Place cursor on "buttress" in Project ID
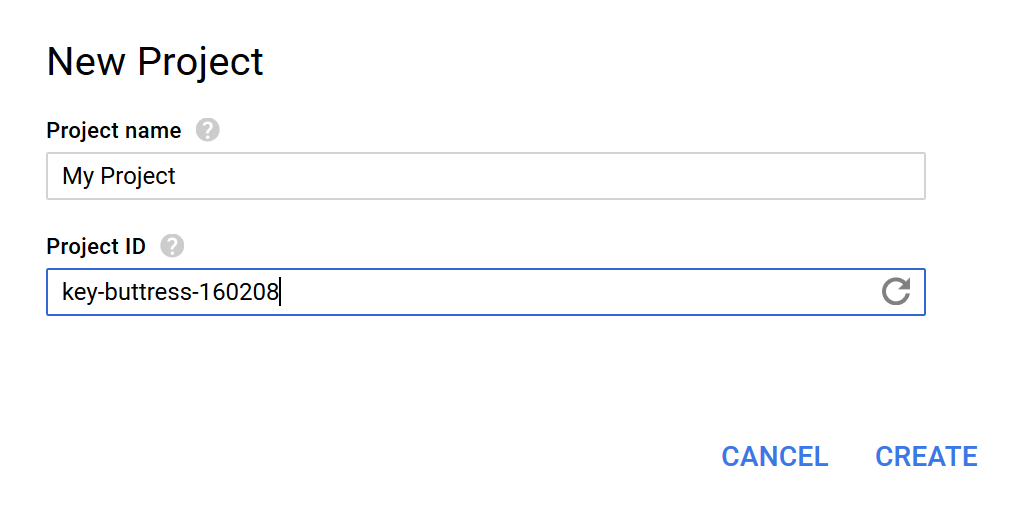The image size is (1018, 513). point(148,292)
